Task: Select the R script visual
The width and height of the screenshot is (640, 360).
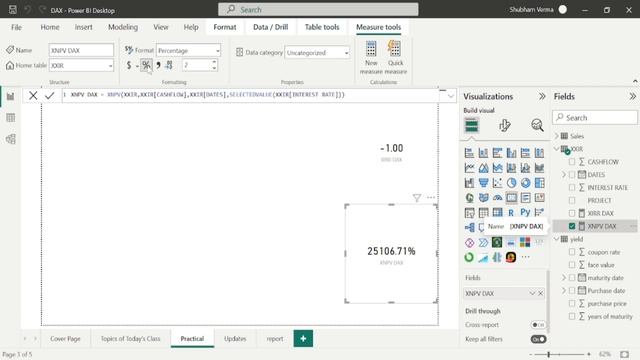Action: [x=511, y=213]
